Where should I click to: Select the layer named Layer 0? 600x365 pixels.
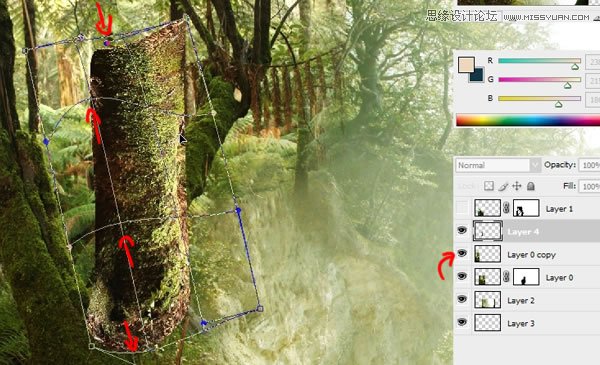(559, 278)
